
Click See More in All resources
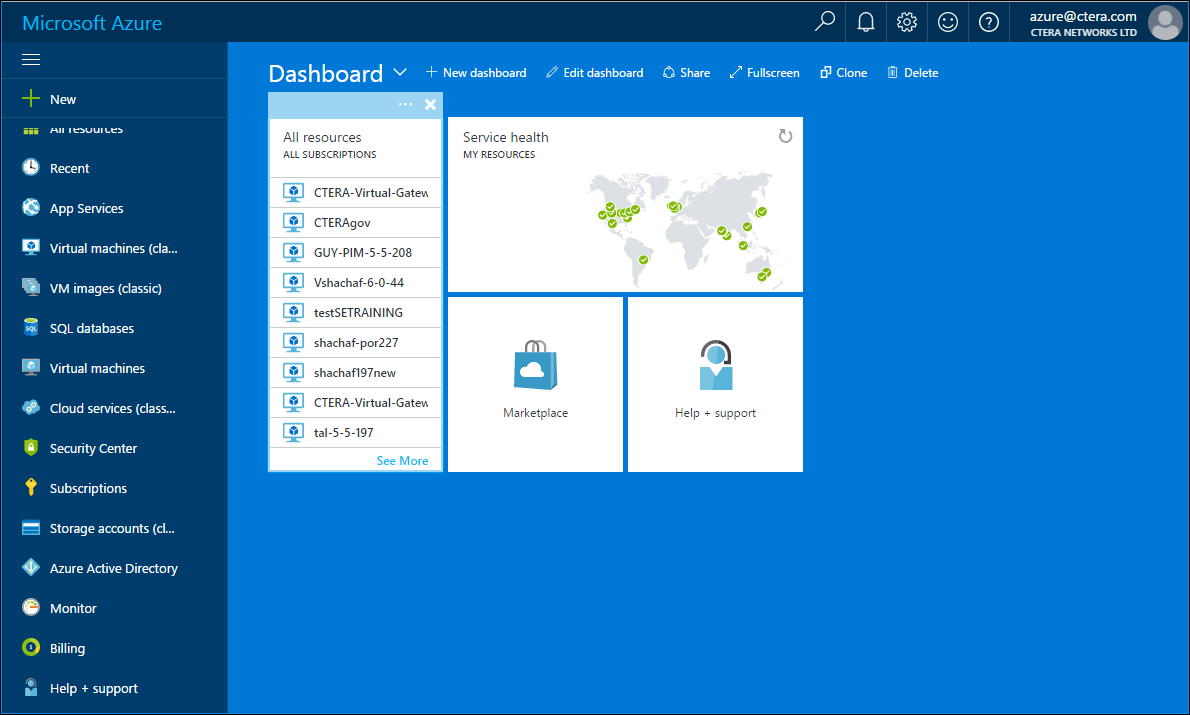point(402,461)
